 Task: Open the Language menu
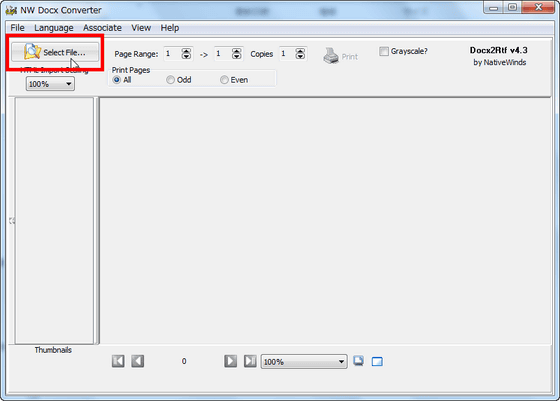click(x=54, y=28)
